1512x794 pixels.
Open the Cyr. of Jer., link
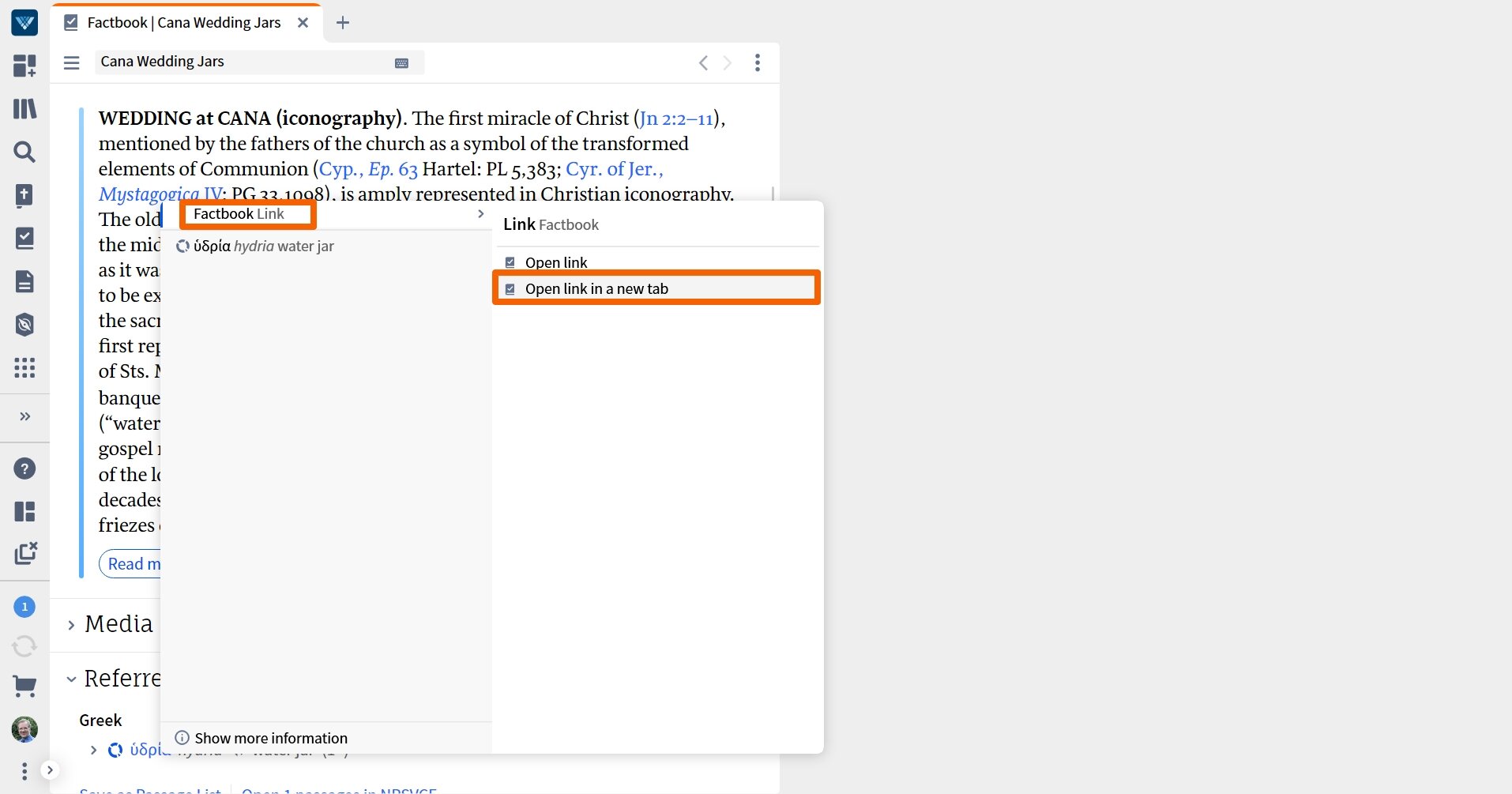615,169
